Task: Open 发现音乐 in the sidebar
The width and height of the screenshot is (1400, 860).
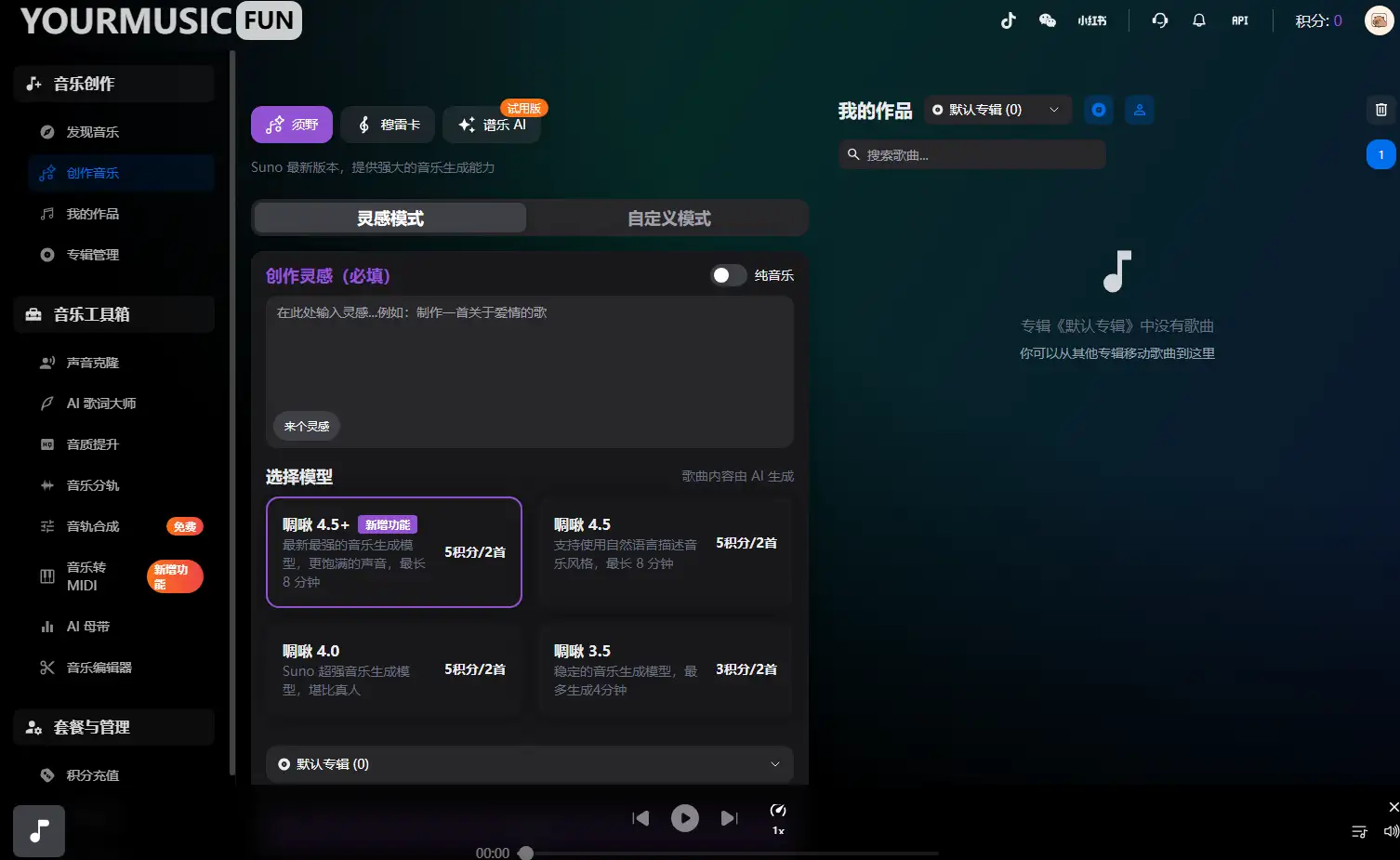Action: (121, 132)
